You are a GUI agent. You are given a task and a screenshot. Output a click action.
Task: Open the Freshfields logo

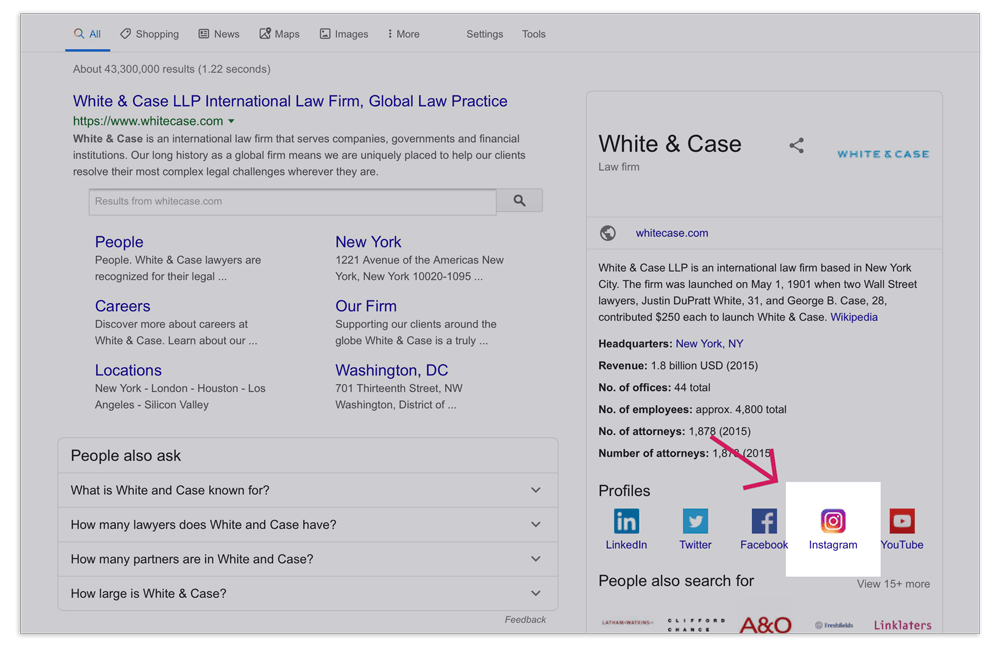[x=834, y=625]
